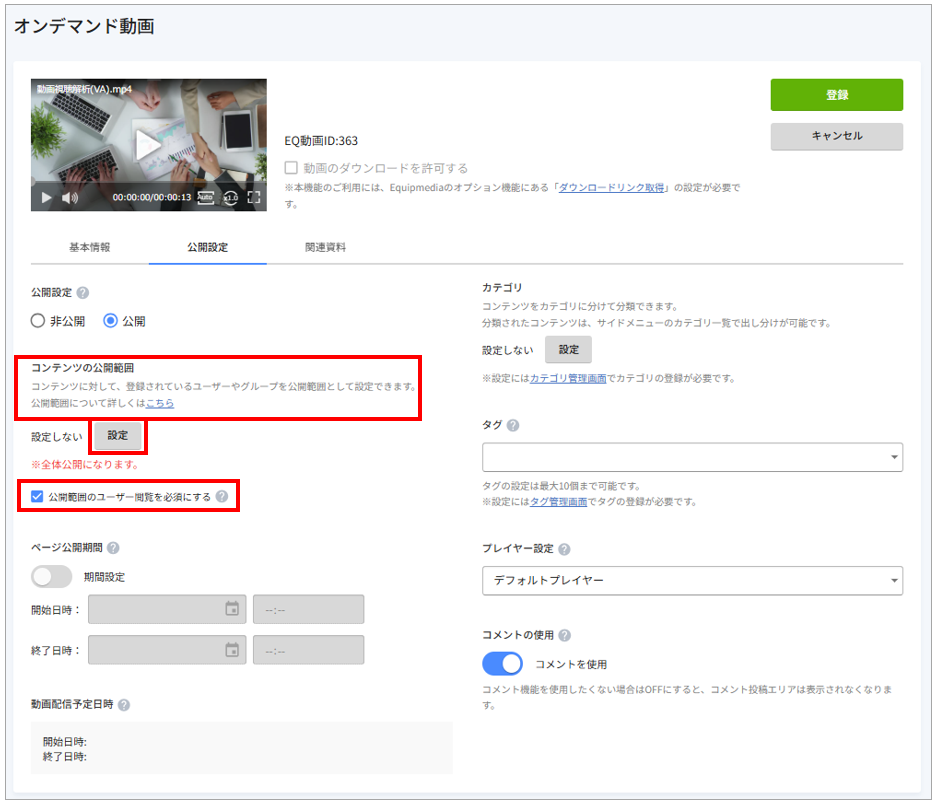Click 設定 under カテゴリ

[x=568, y=350]
